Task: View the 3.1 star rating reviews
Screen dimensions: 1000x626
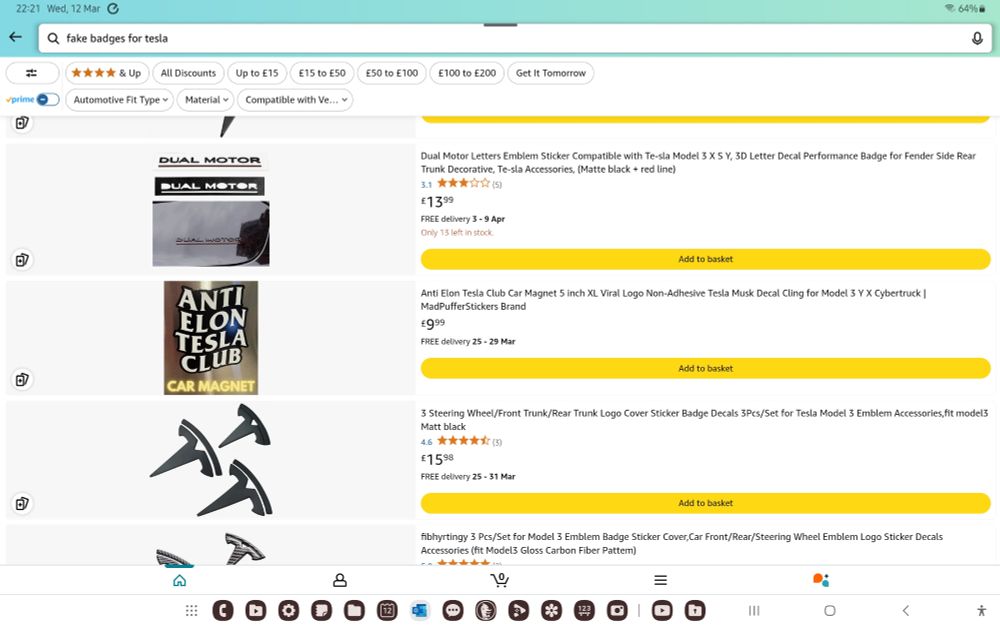Action: click(x=461, y=184)
